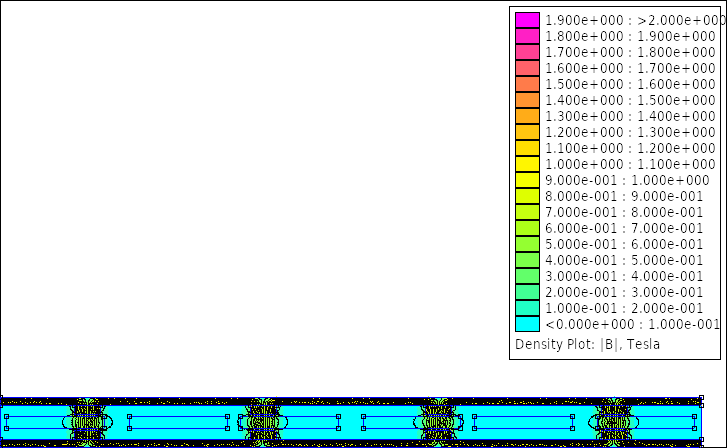
Task: Click the swatch for 7.000e-001 : 8.000e-001
Action: tap(527, 212)
